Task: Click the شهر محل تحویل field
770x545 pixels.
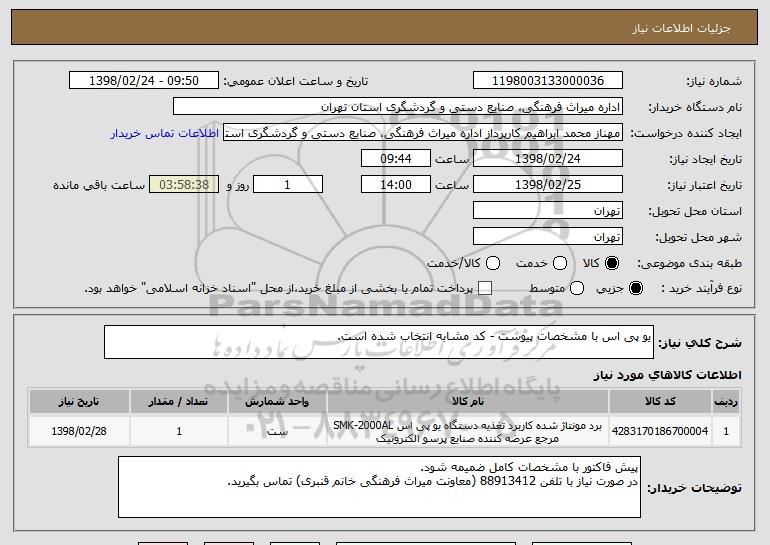Action: pos(548,237)
